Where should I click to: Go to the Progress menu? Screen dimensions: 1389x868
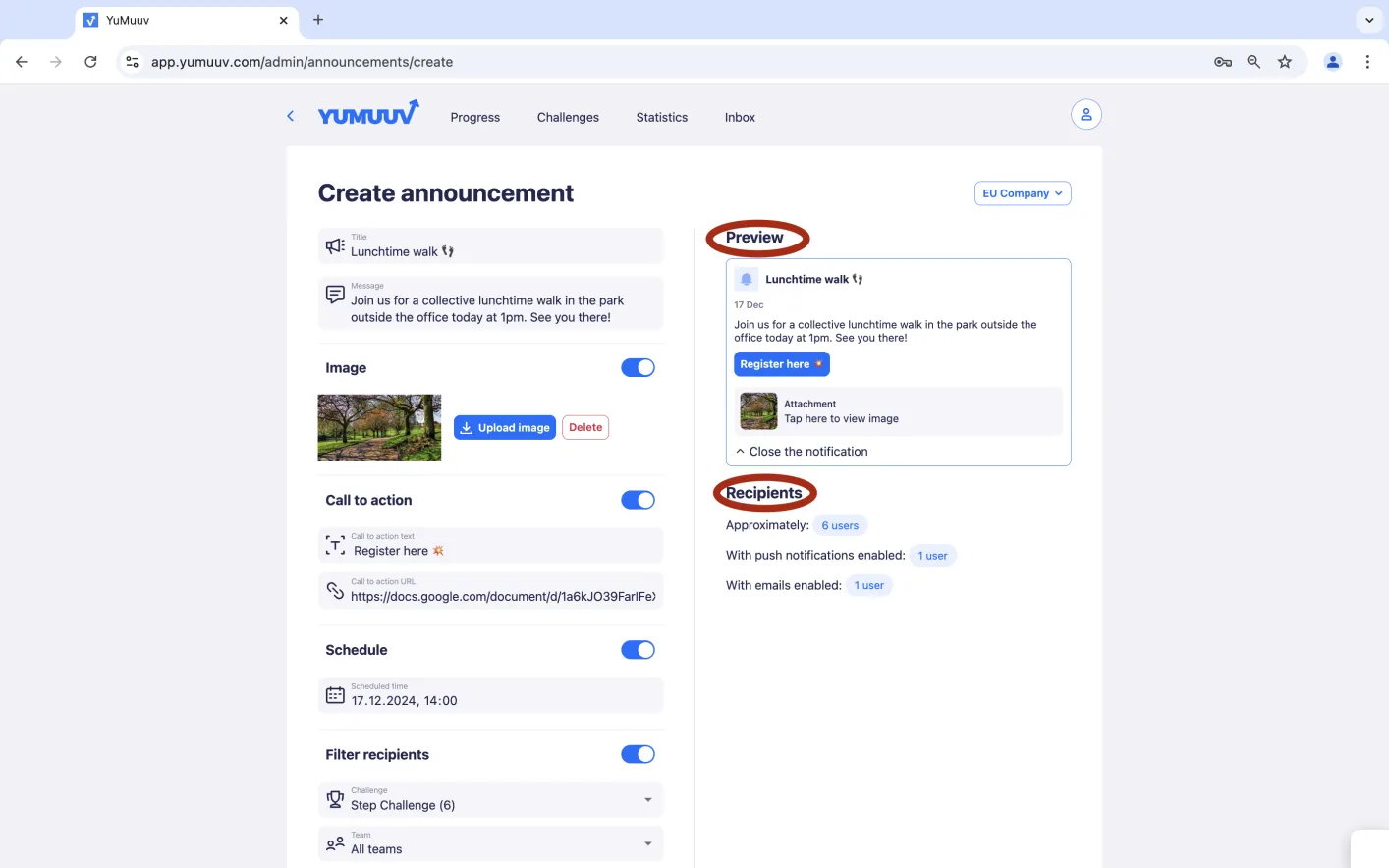click(x=475, y=117)
